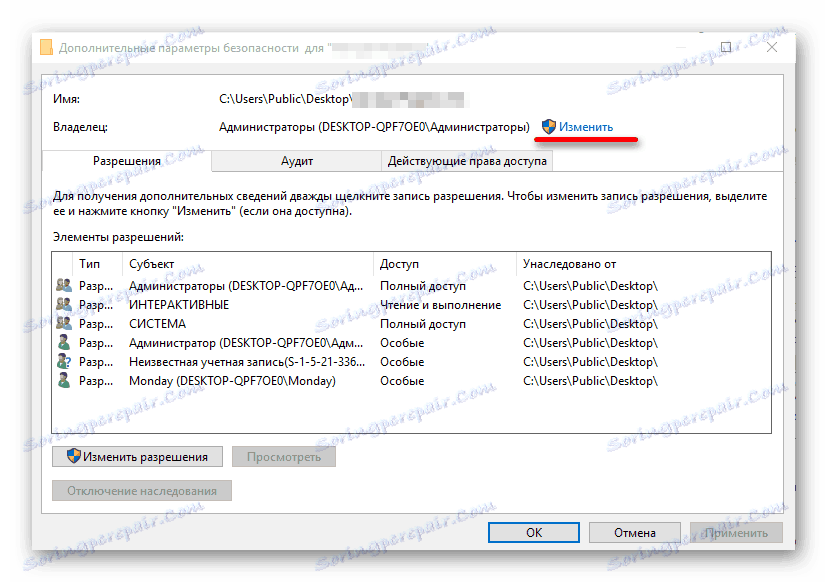Click Особые in the Администратор row
The image size is (828, 582).
point(402,343)
